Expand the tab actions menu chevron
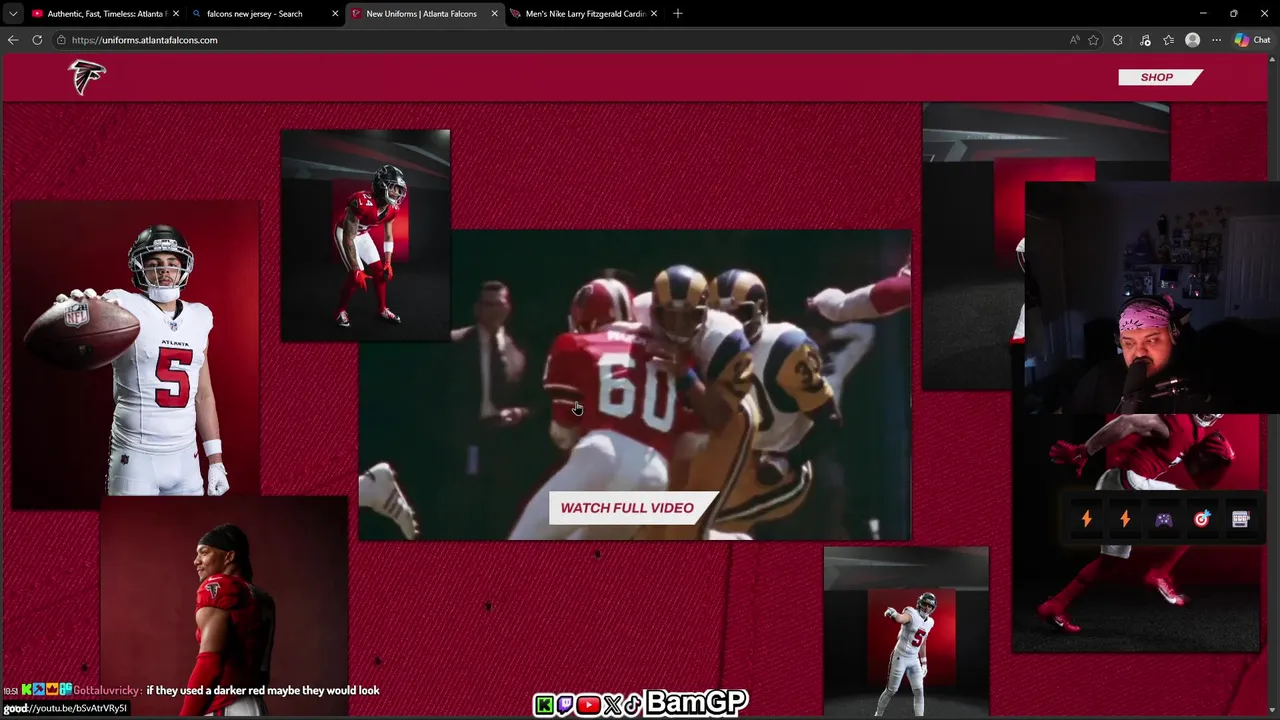Image resolution: width=1280 pixels, height=720 pixels. pyautogui.click(x=12, y=14)
